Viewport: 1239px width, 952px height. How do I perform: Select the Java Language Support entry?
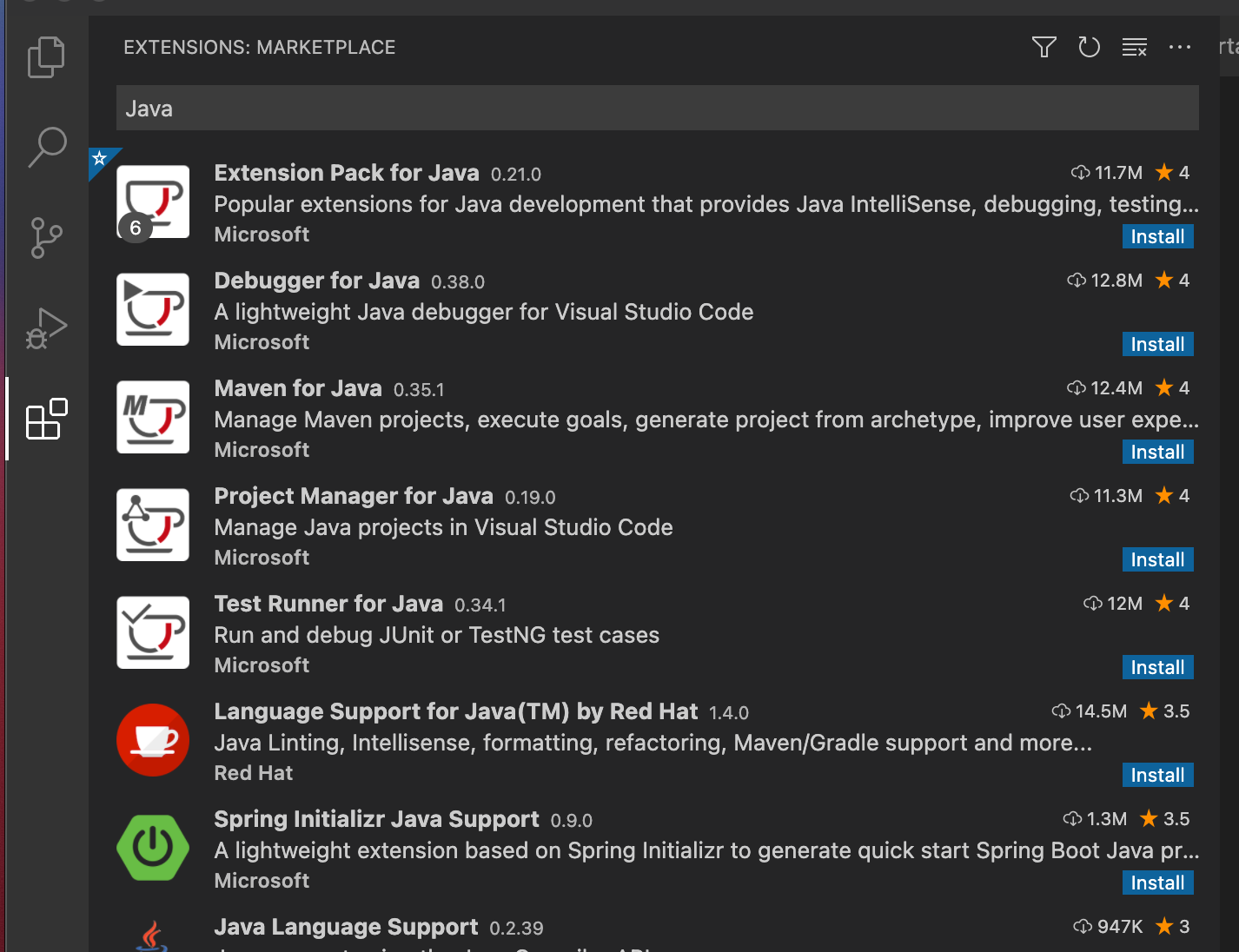[346, 927]
